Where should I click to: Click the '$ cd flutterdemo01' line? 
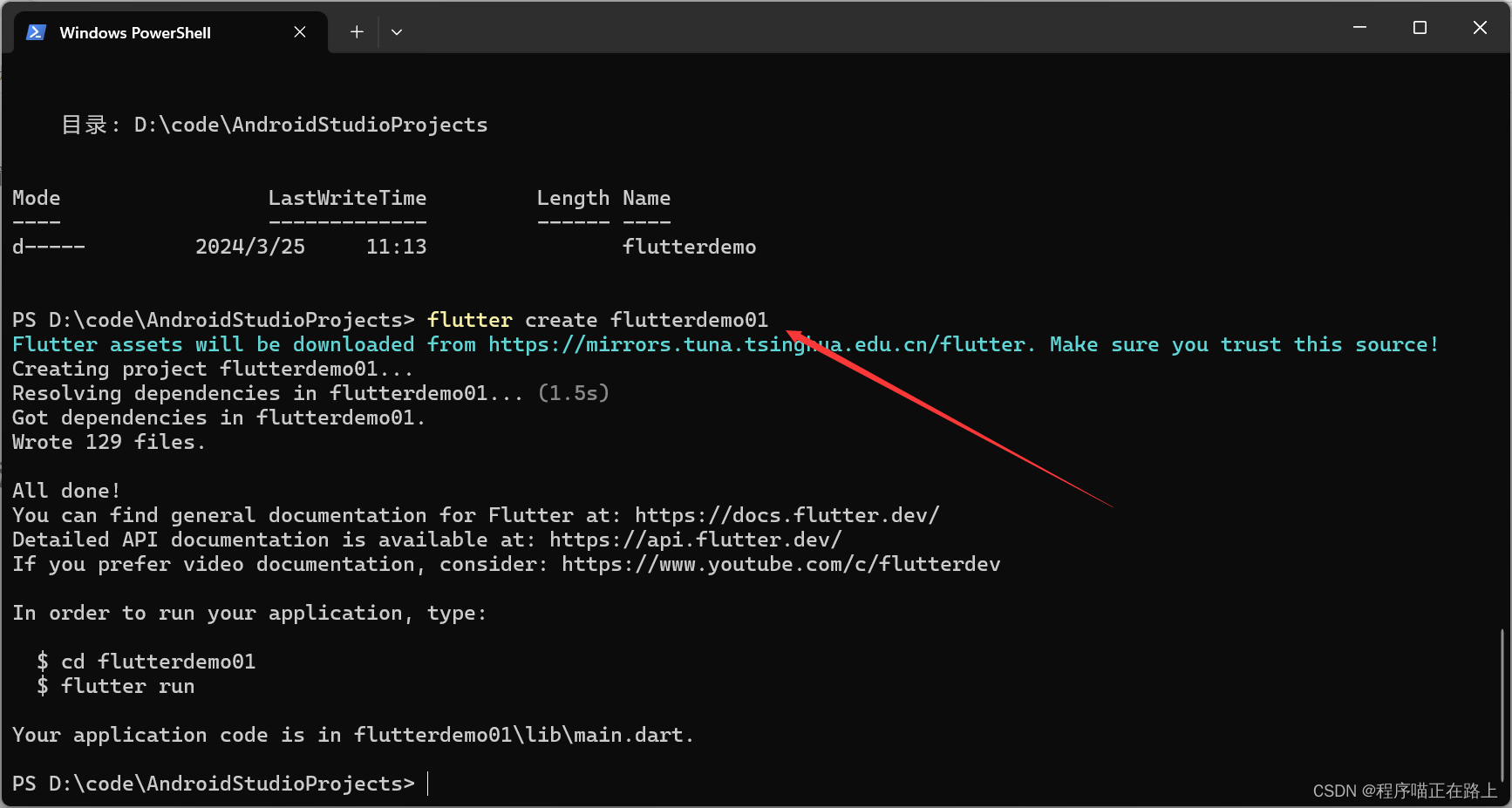tap(146, 662)
